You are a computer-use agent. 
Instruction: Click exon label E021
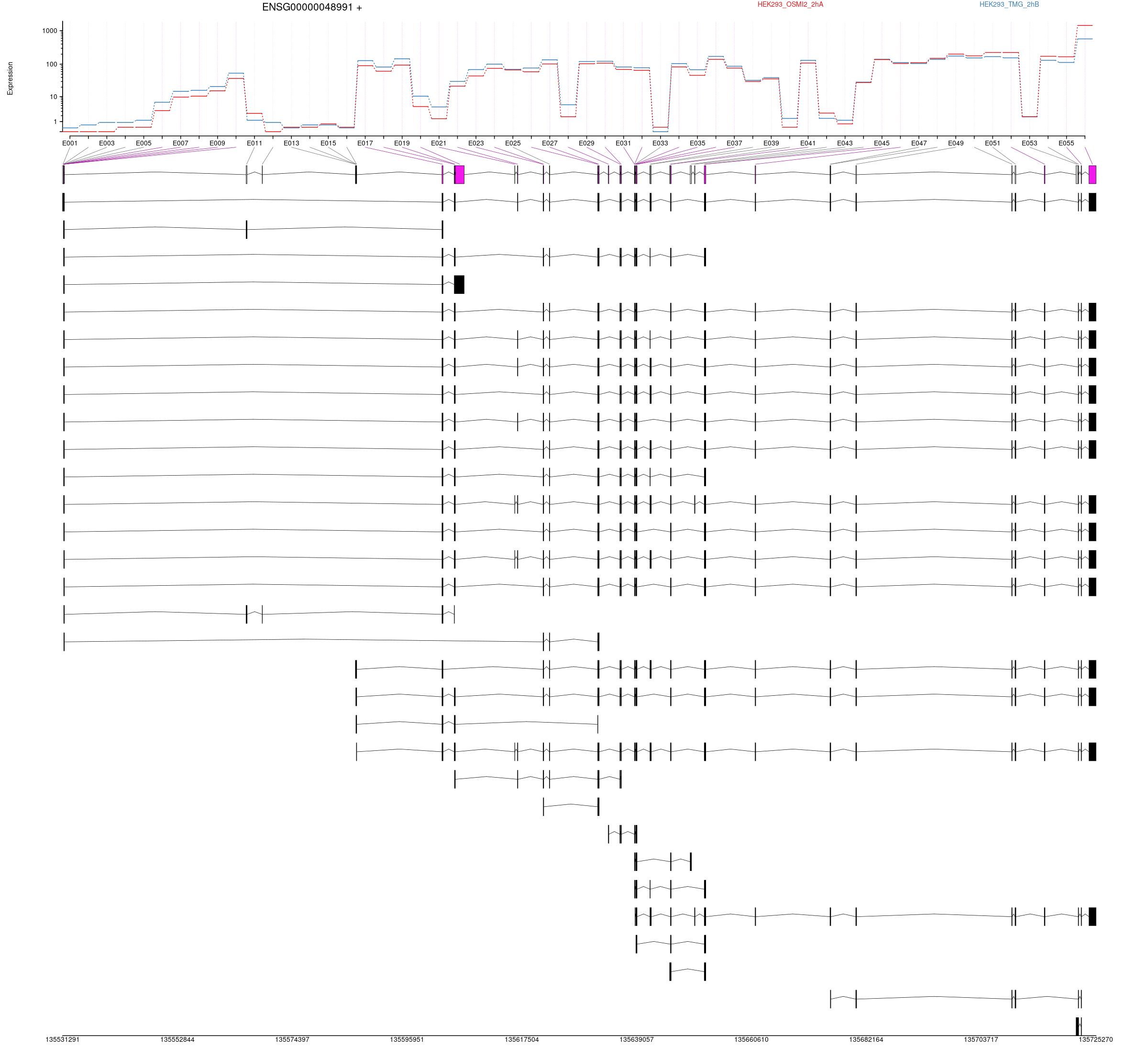(x=439, y=144)
